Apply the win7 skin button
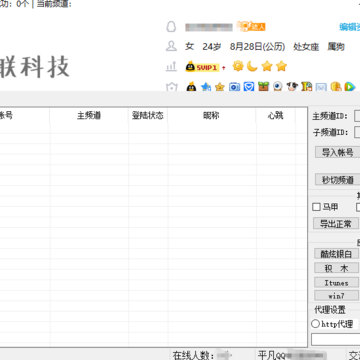The height and width of the screenshot is (360, 360). pos(337,295)
